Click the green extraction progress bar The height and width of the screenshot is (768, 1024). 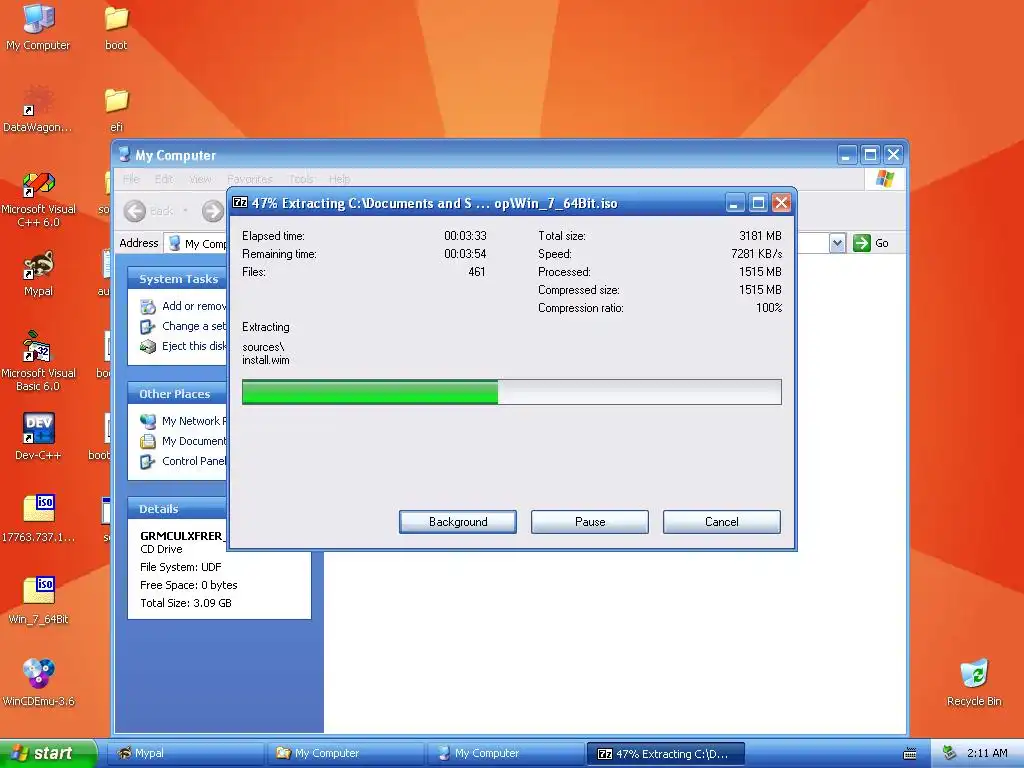511,392
